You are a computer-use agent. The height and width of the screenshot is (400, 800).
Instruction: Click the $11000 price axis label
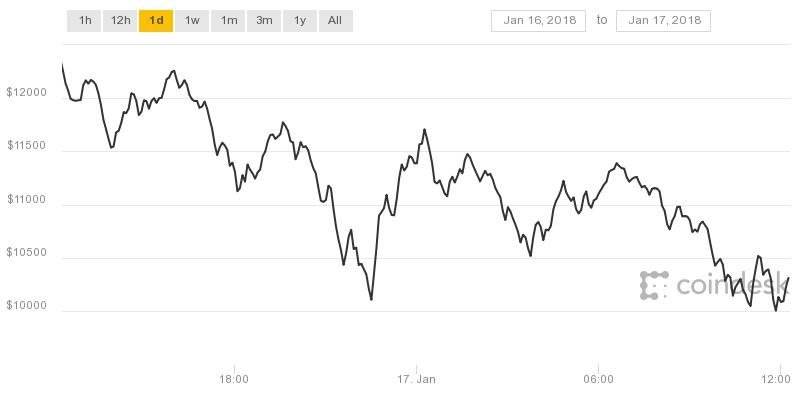[26, 200]
